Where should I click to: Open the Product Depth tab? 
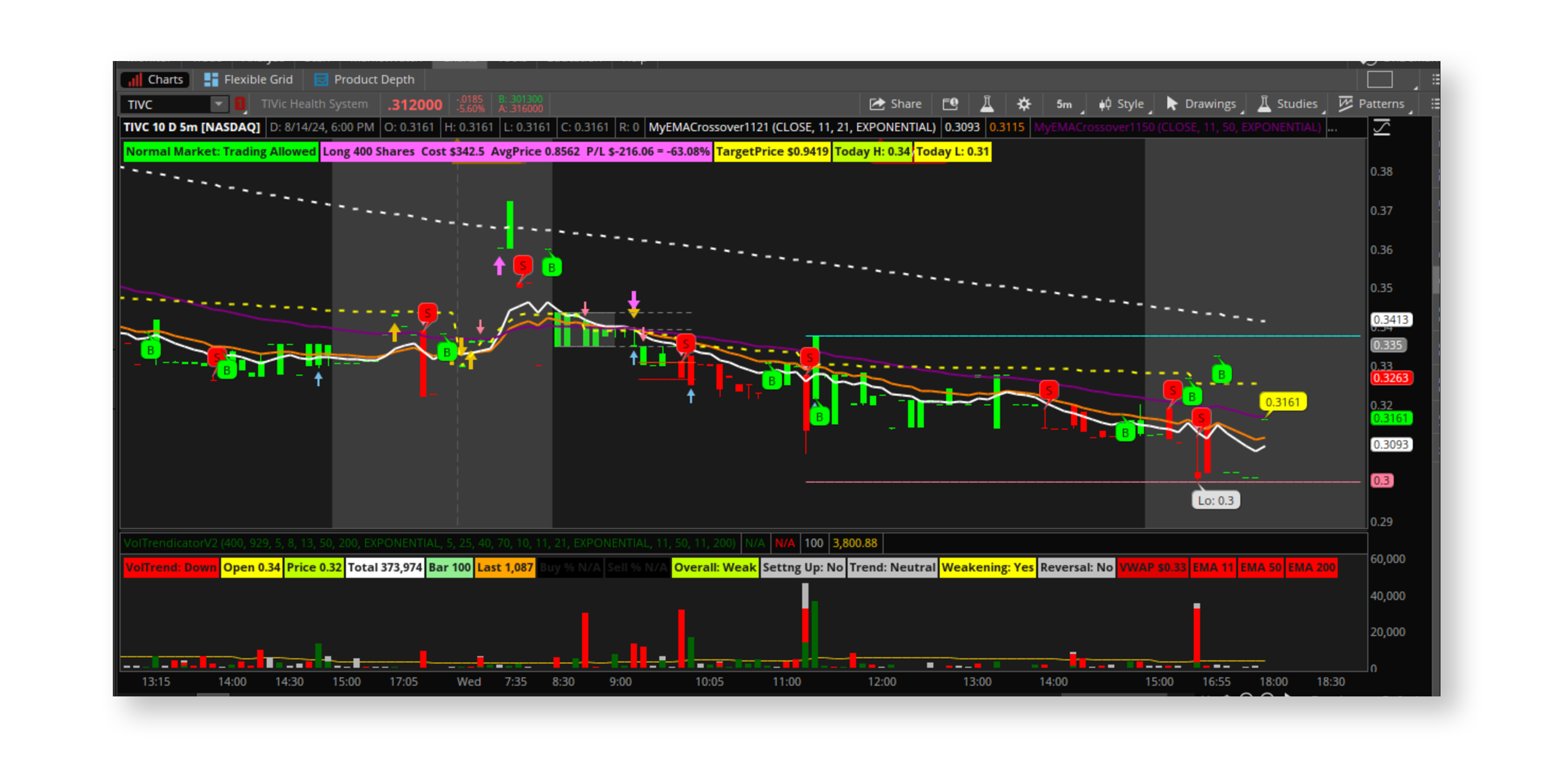coord(364,80)
